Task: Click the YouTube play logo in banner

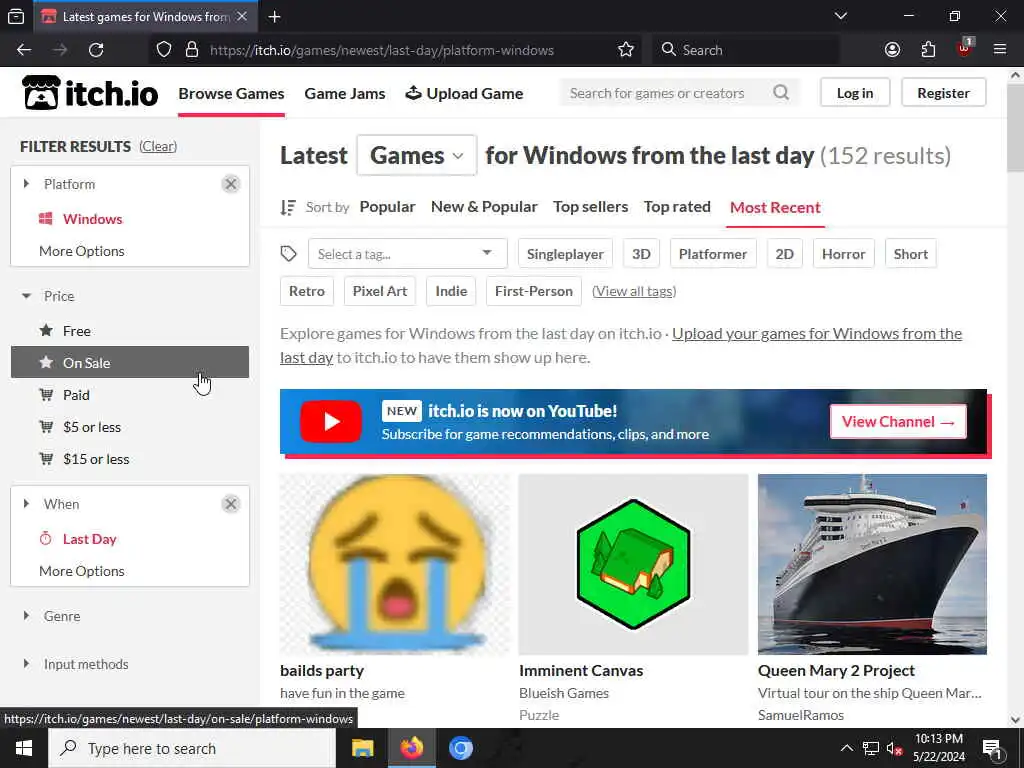Action: tap(330, 421)
